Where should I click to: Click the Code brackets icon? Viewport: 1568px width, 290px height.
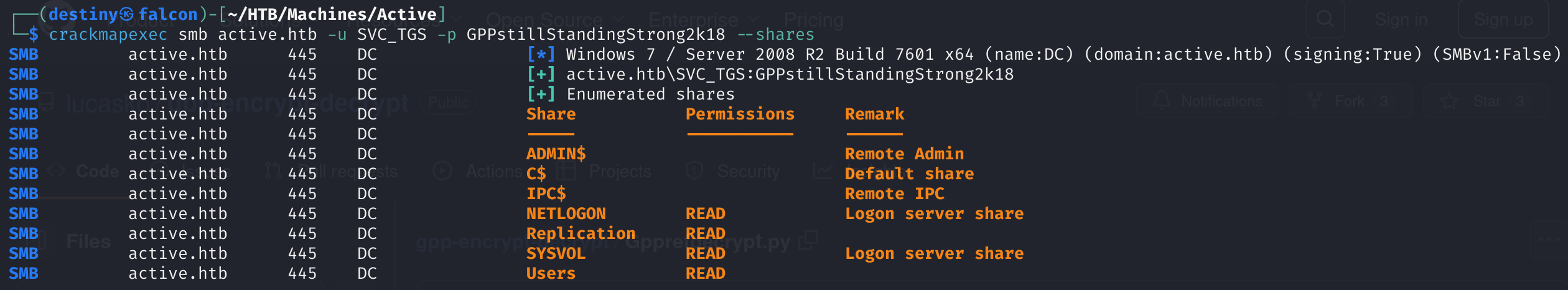56,171
